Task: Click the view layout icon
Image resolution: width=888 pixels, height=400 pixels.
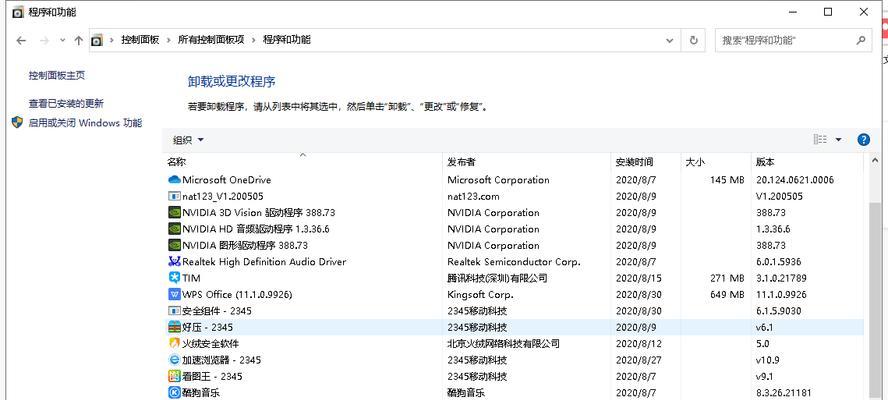Action: 819,139
